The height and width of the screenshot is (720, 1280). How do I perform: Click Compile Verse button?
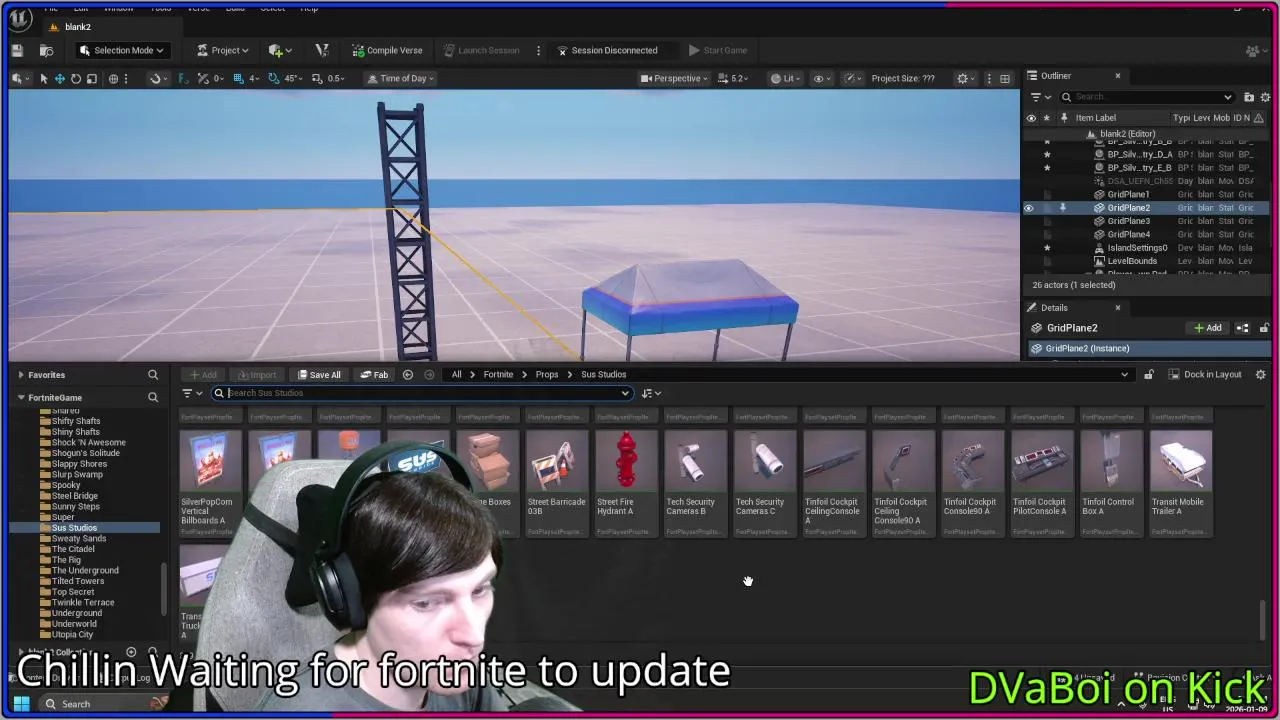[x=387, y=50]
